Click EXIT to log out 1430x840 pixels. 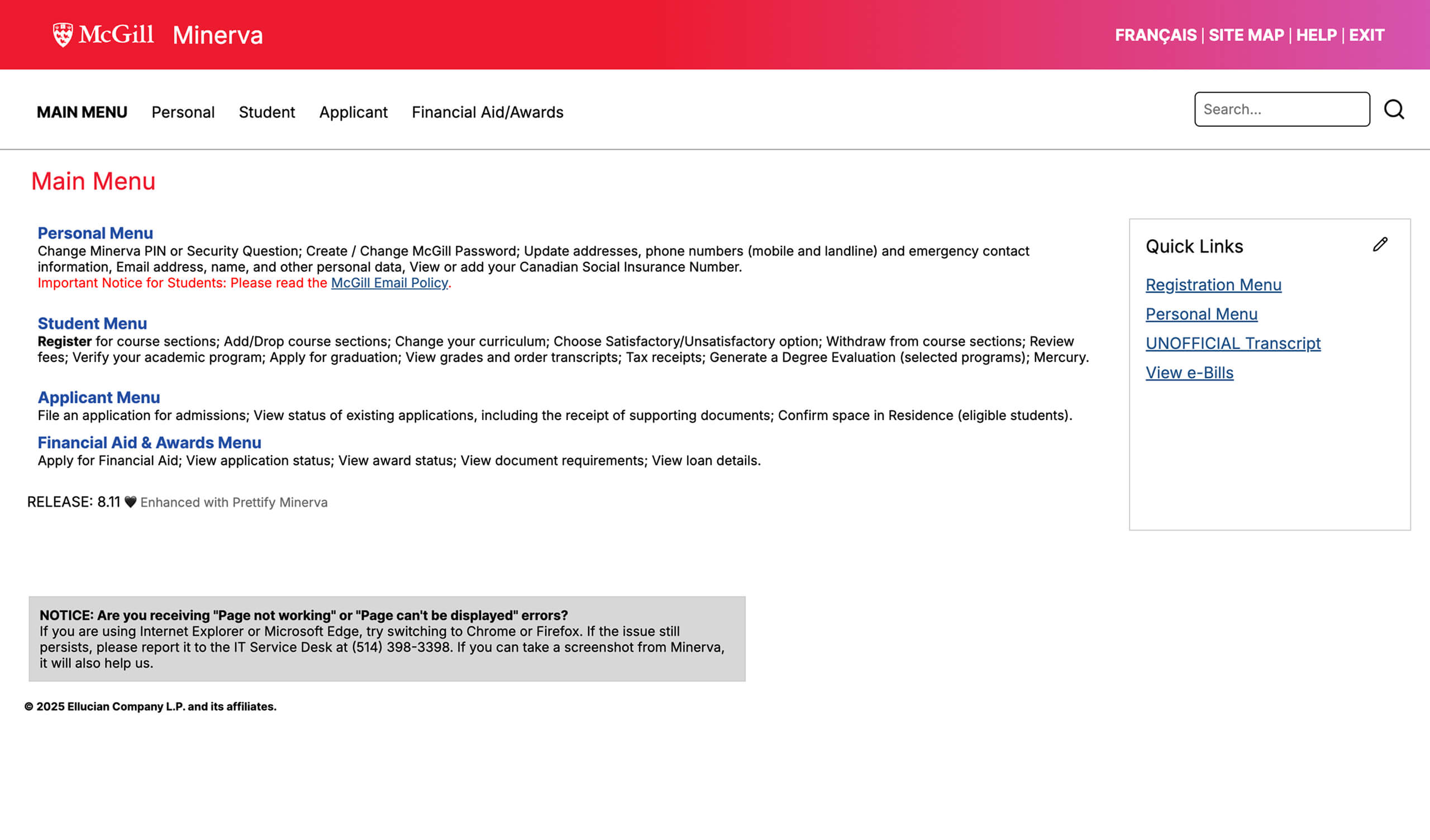pyautogui.click(x=1366, y=35)
